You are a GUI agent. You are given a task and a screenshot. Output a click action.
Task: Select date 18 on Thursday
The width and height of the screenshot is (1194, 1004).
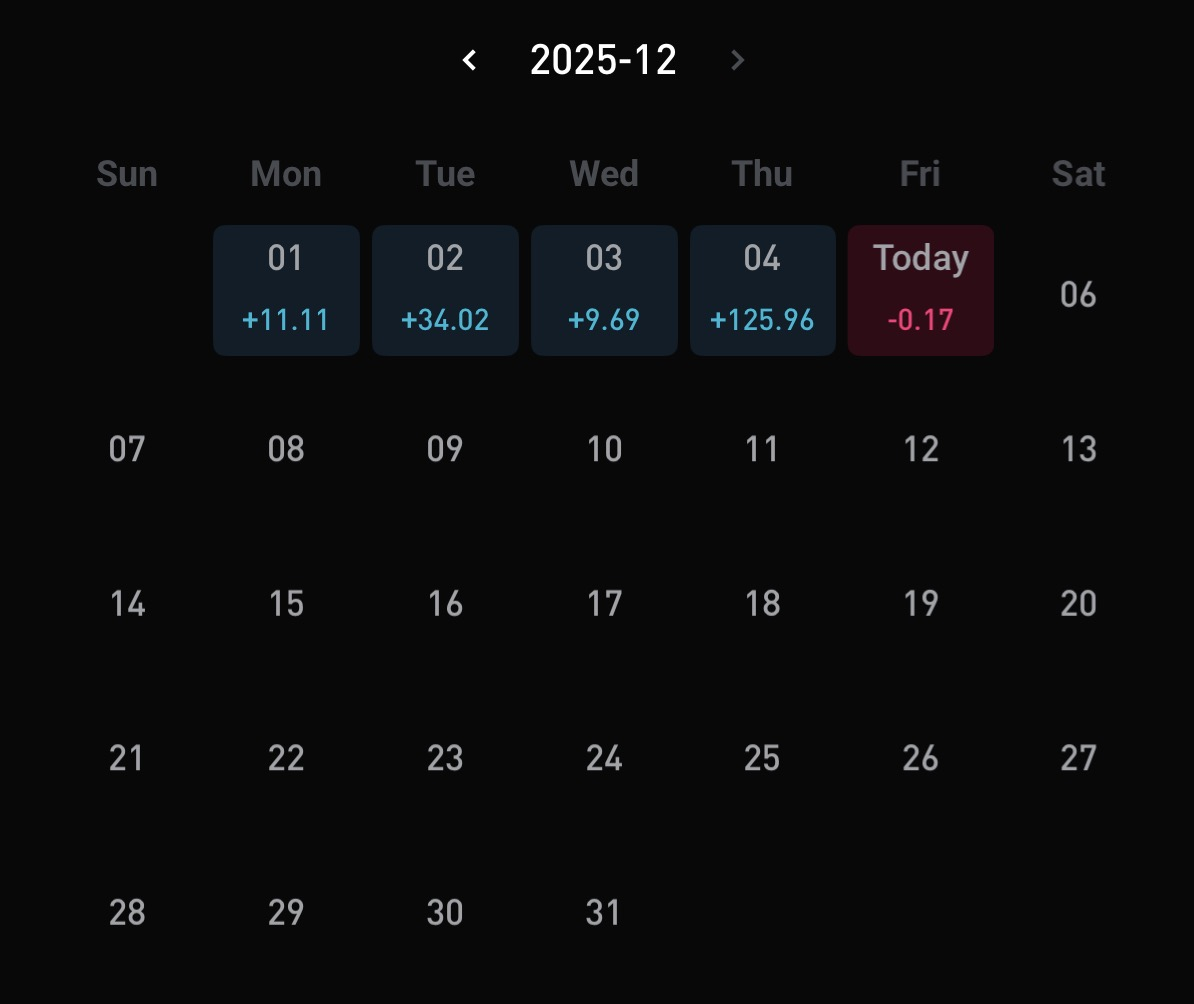point(762,604)
